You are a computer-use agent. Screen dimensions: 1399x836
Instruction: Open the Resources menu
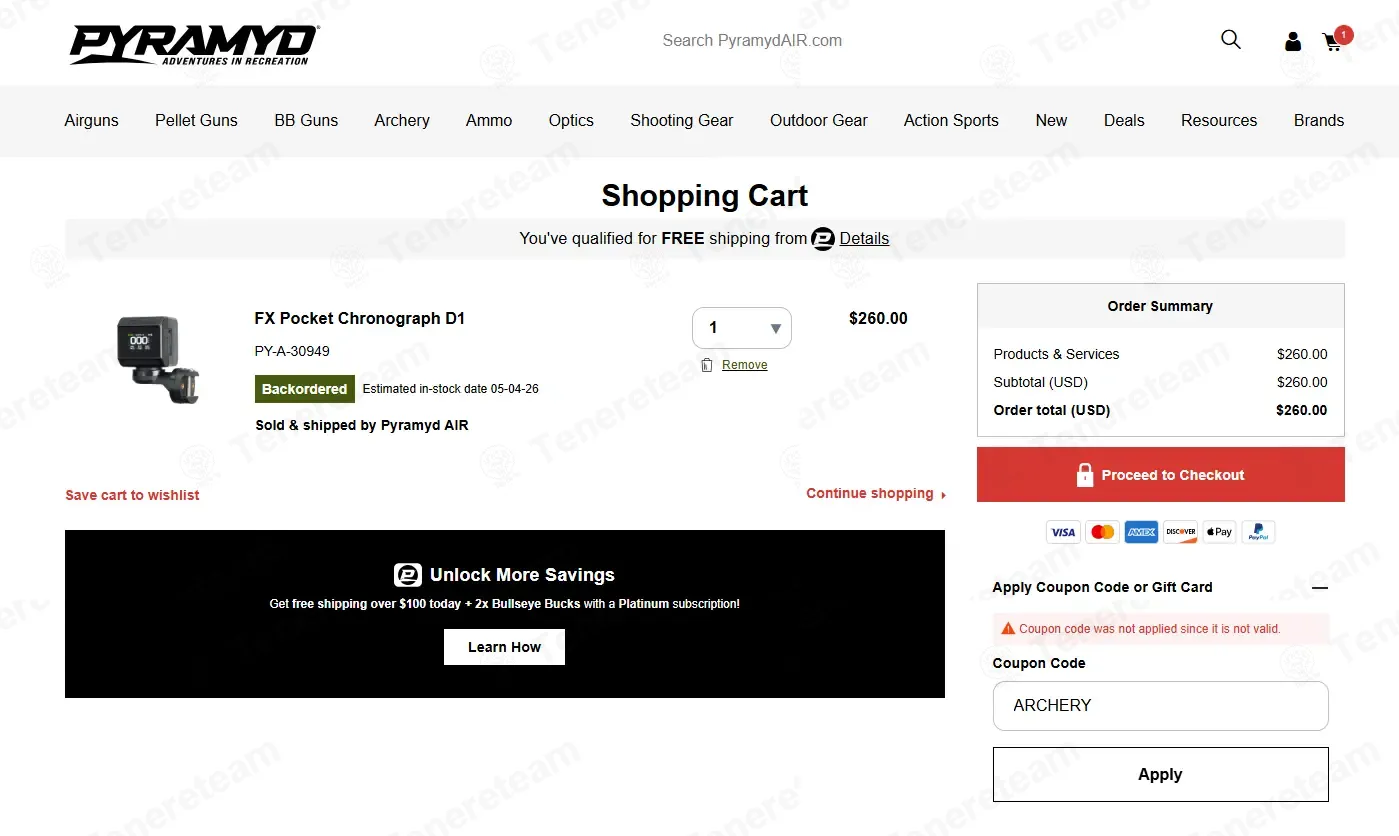1219,120
